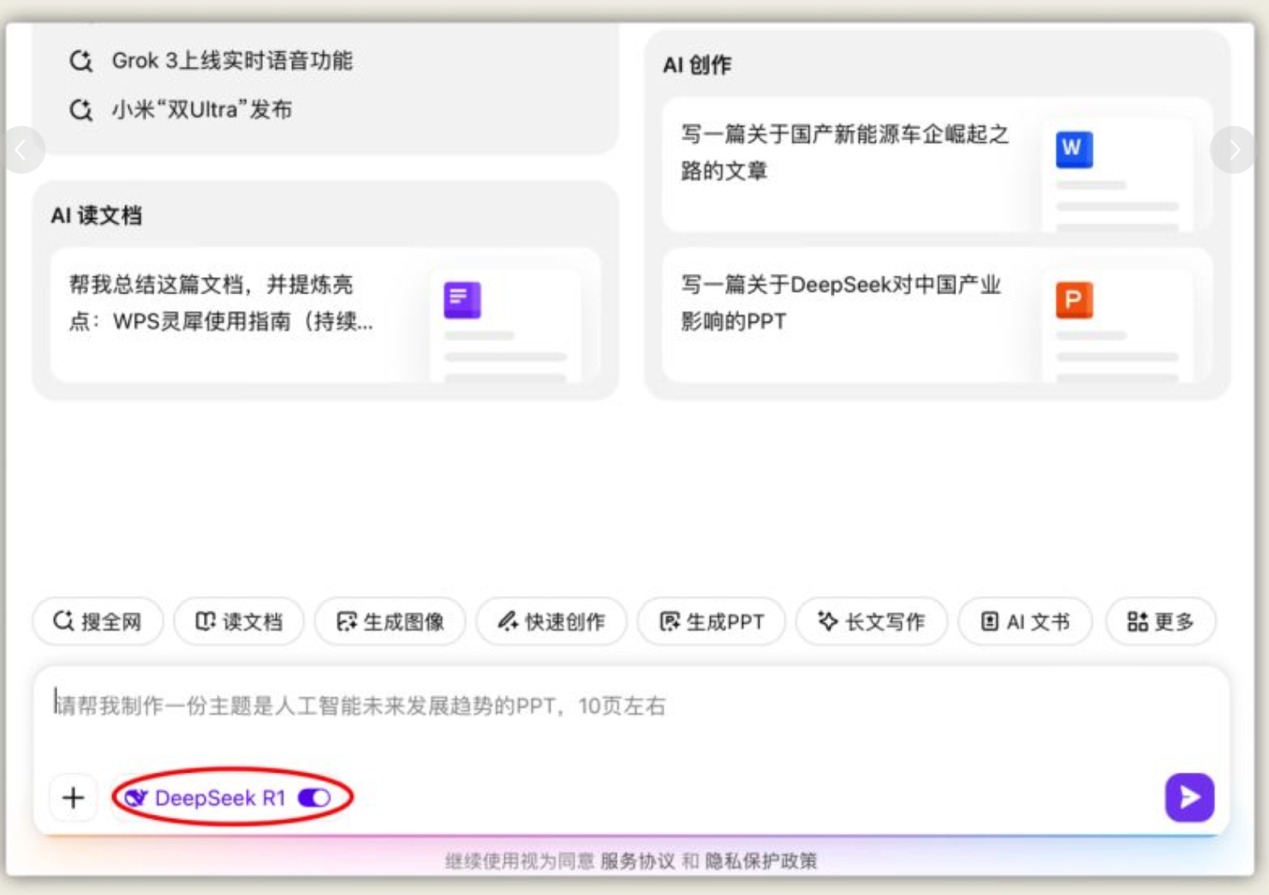
Task: Click the purple document icon in AI读文档
Action: [462, 300]
